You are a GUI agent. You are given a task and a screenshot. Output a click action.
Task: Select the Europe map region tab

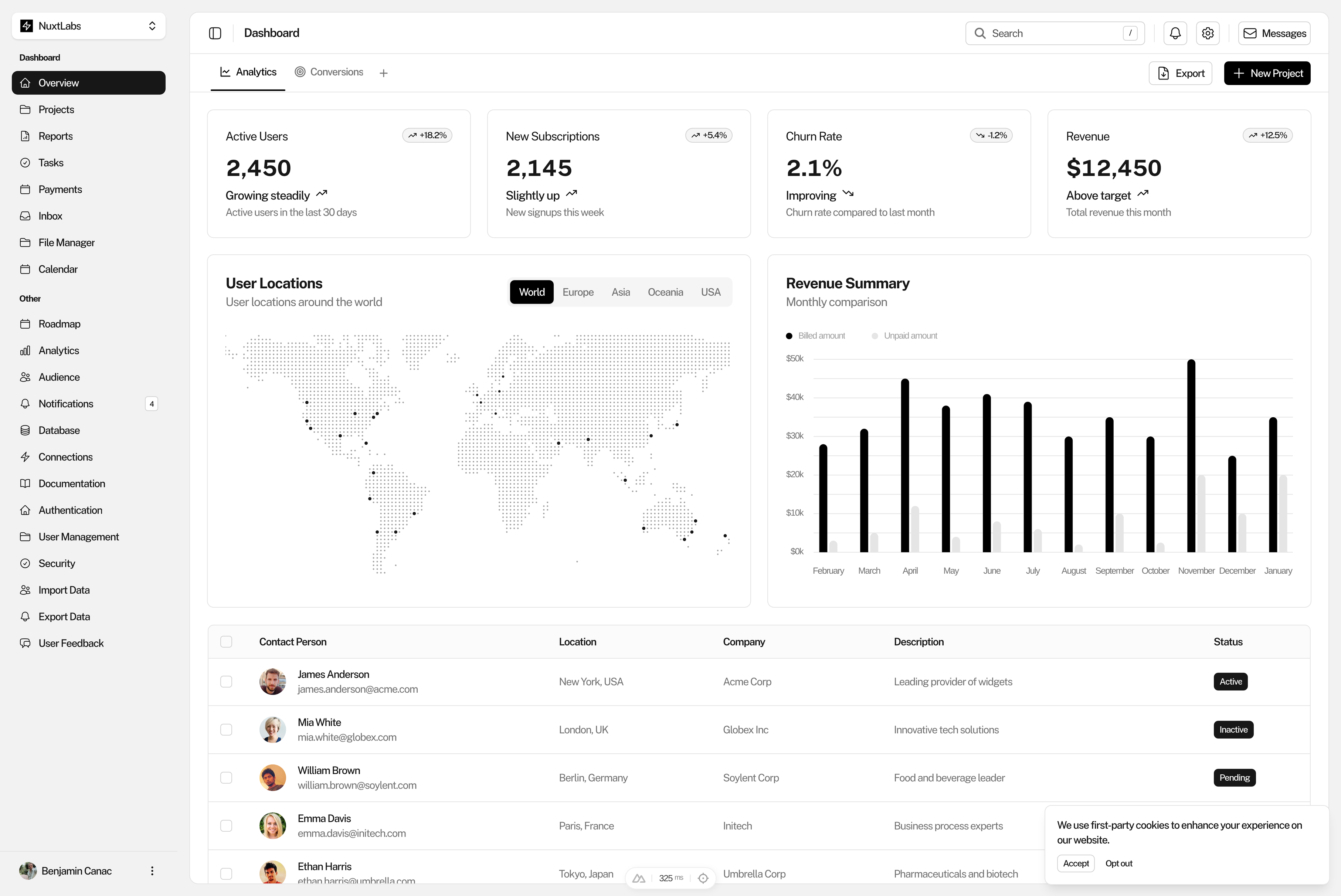[578, 292]
